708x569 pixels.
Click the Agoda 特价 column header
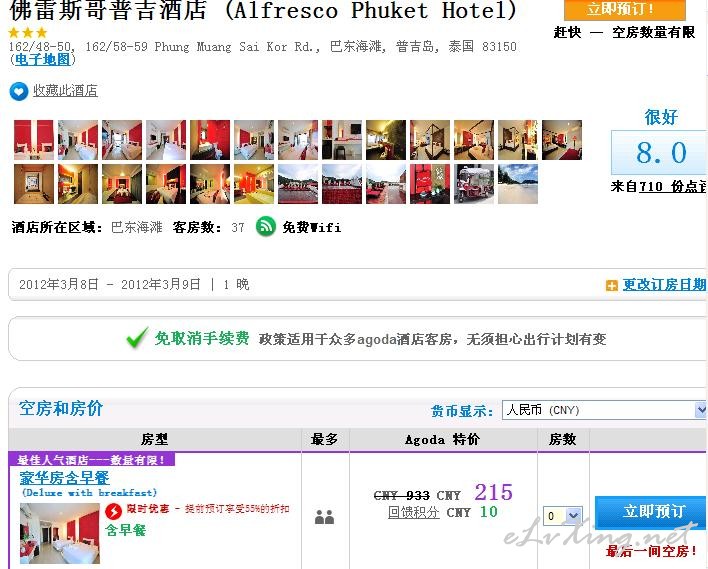tap(442, 439)
